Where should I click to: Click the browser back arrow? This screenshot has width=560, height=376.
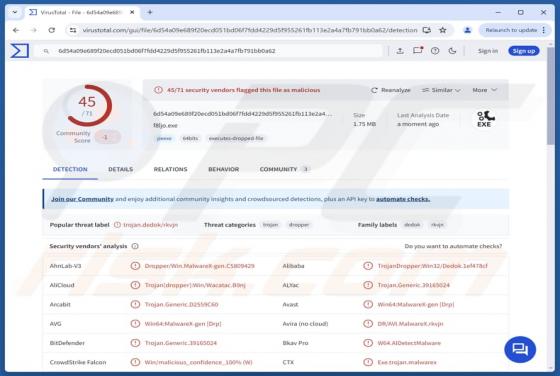[x=16, y=30]
